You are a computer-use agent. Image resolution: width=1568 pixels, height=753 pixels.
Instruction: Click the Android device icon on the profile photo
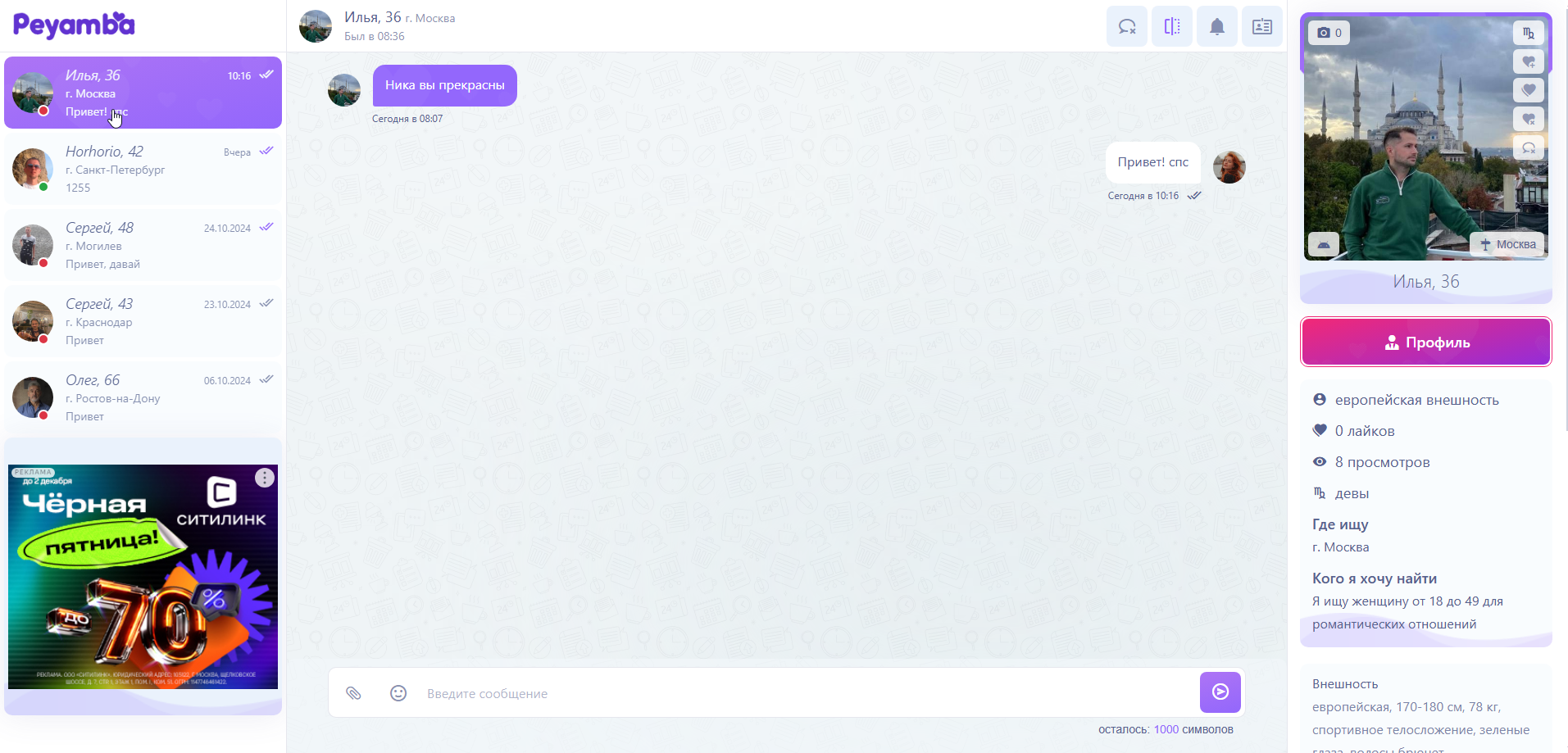(x=1324, y=244)
